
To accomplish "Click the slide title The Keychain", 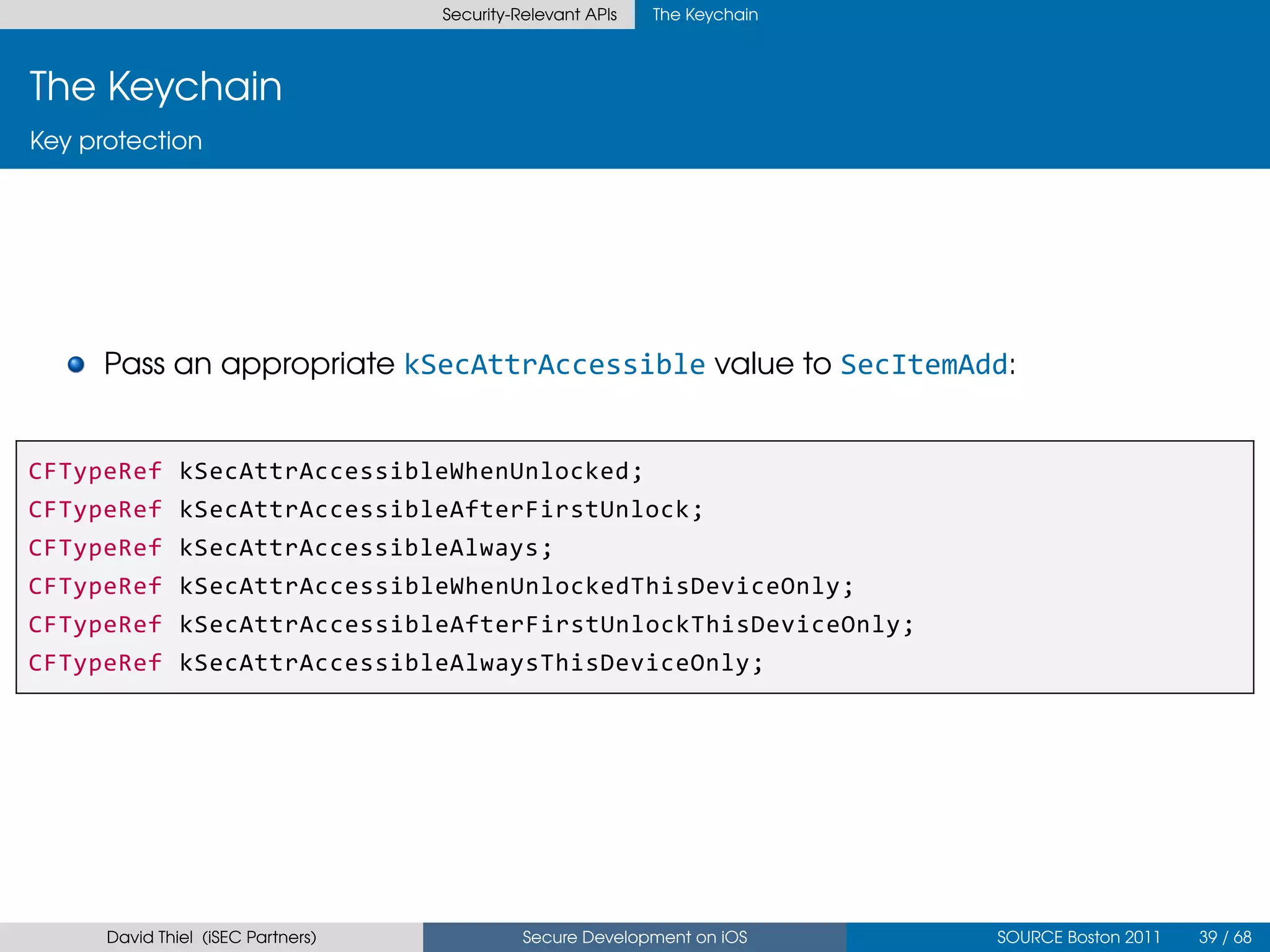I will (156, 86).
